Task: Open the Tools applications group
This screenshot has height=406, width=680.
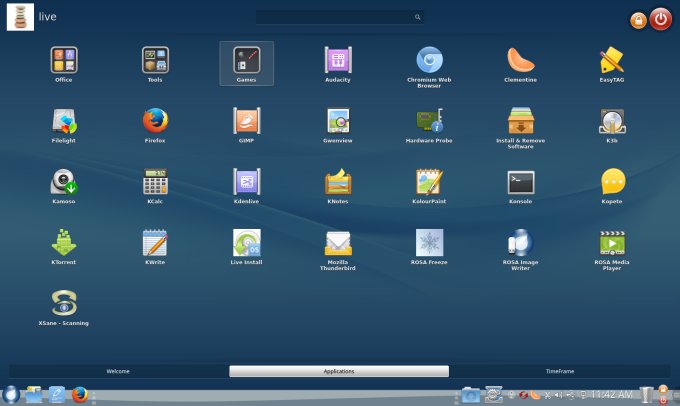Action: tap(155, 64)
